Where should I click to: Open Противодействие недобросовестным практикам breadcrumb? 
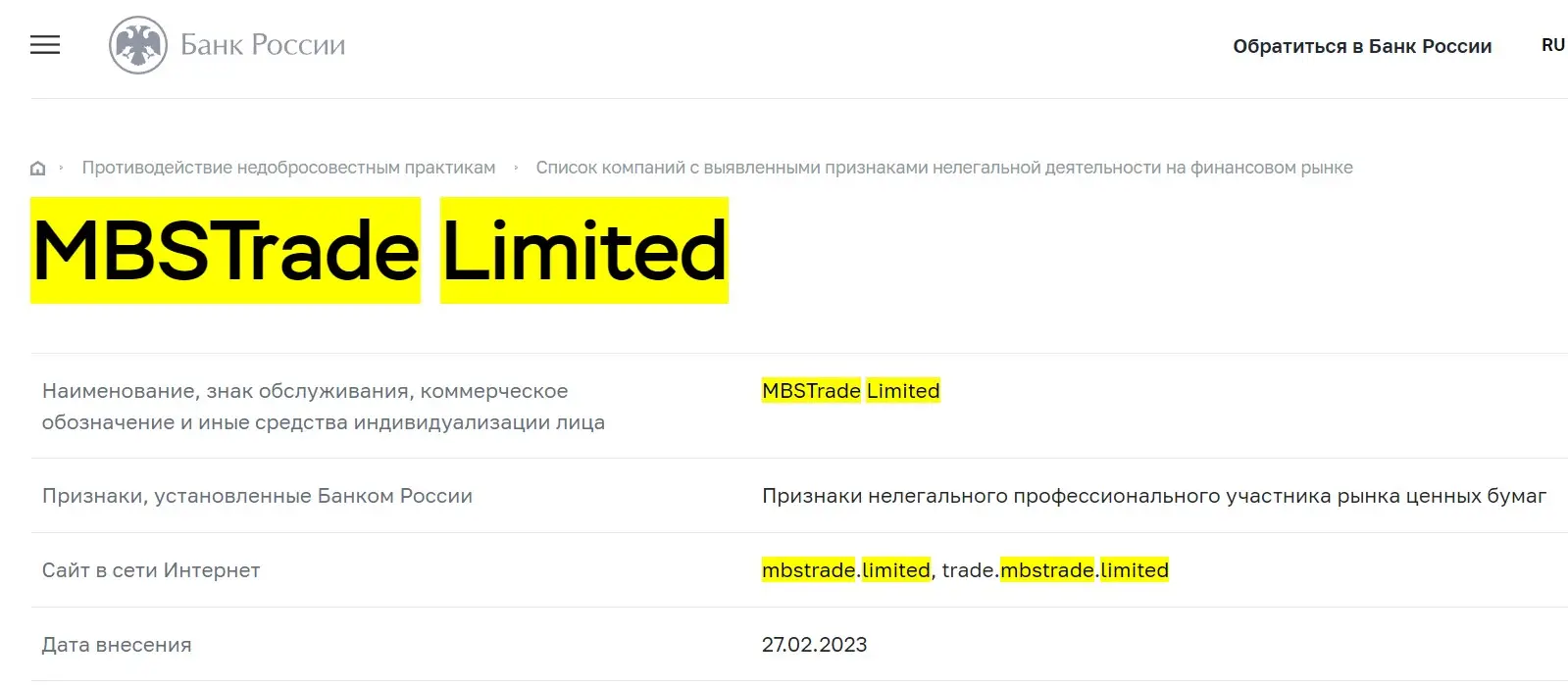click(288, 167)
